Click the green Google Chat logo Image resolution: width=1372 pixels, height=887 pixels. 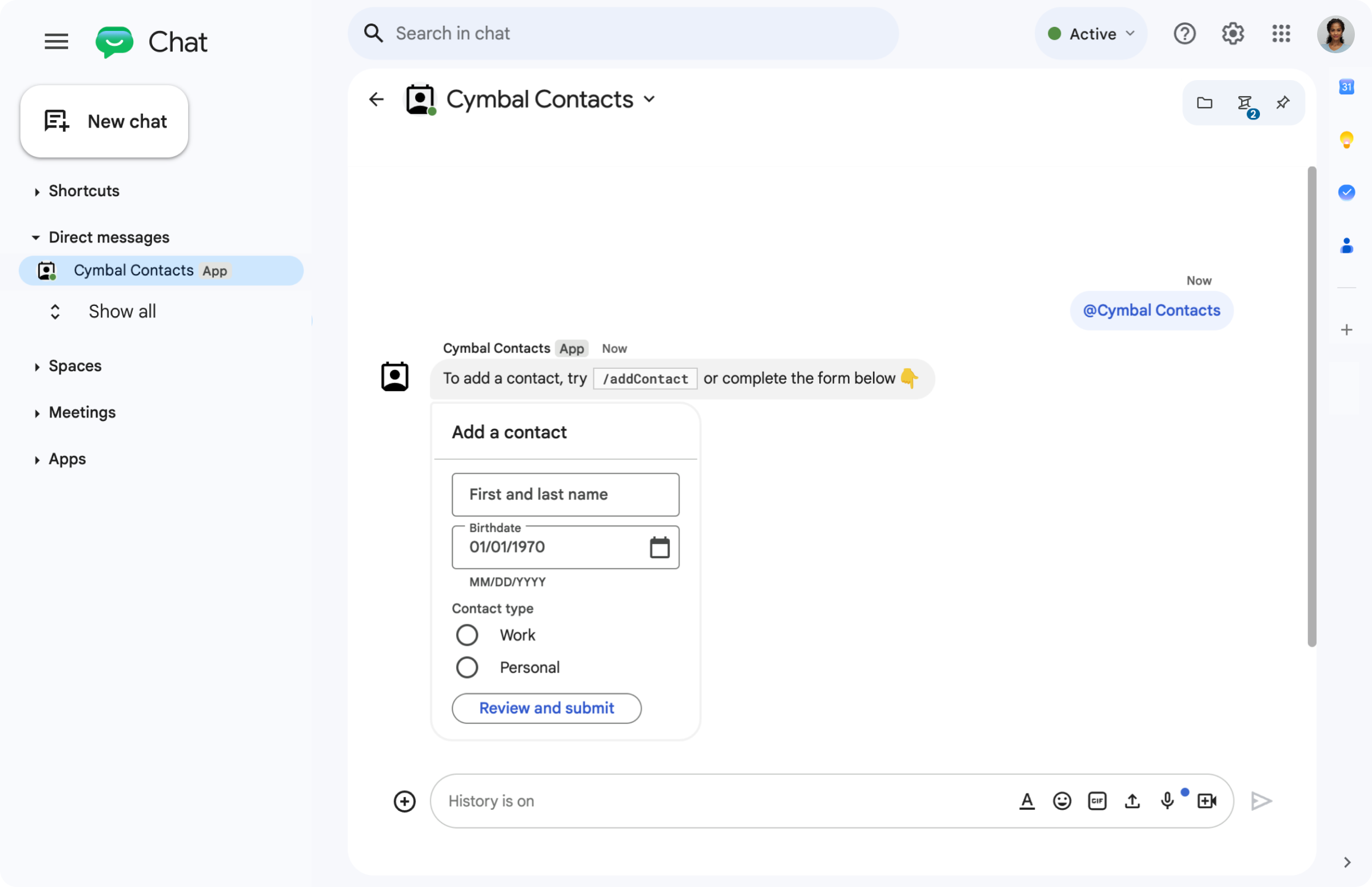point(114,42)
